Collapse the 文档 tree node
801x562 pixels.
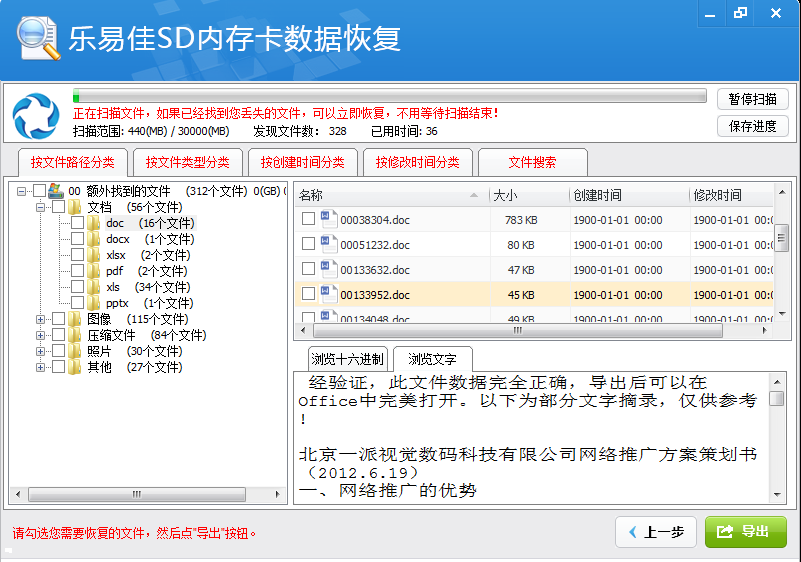click(41, 207)
